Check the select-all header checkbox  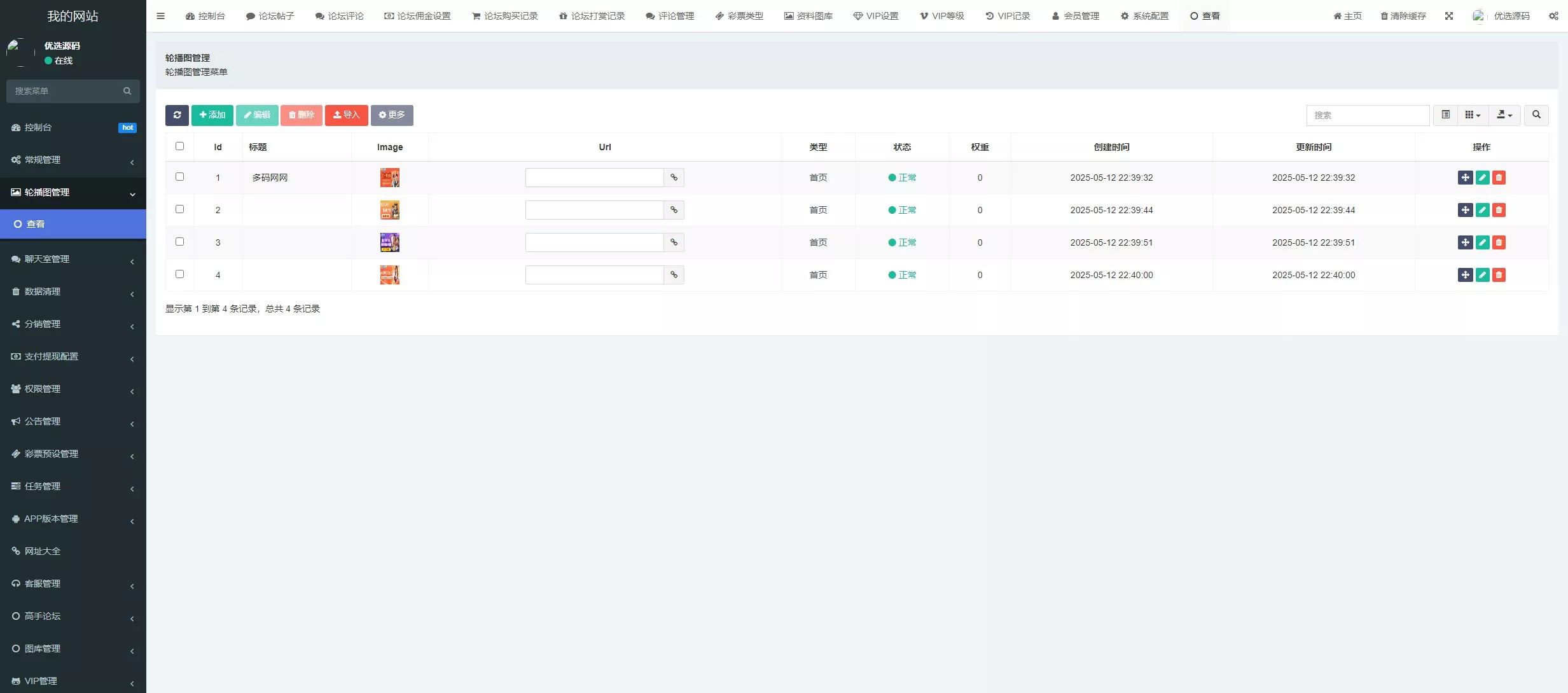[179, 146]
